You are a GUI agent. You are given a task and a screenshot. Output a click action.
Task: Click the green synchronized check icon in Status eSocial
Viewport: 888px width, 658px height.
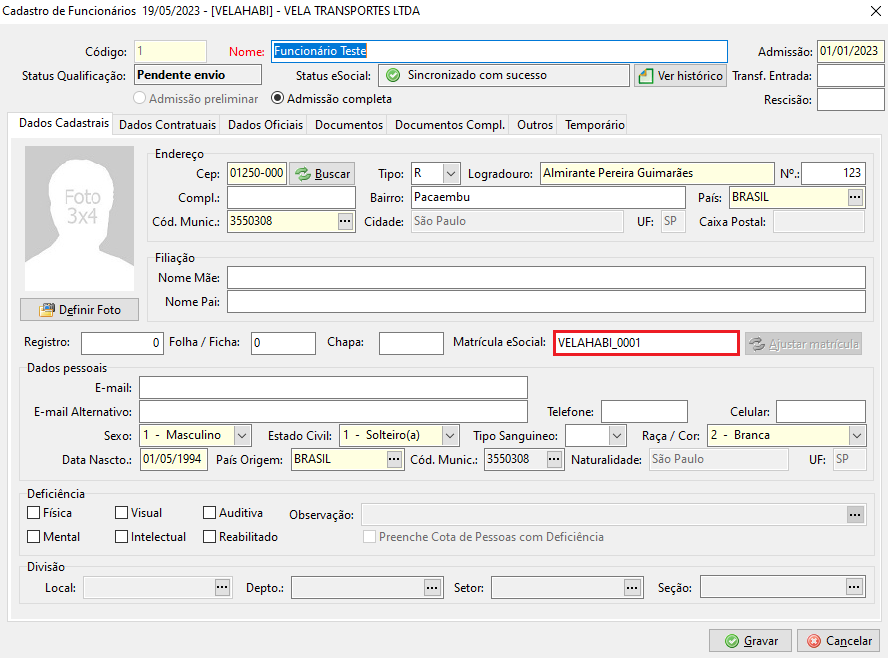tap(393, 75)
